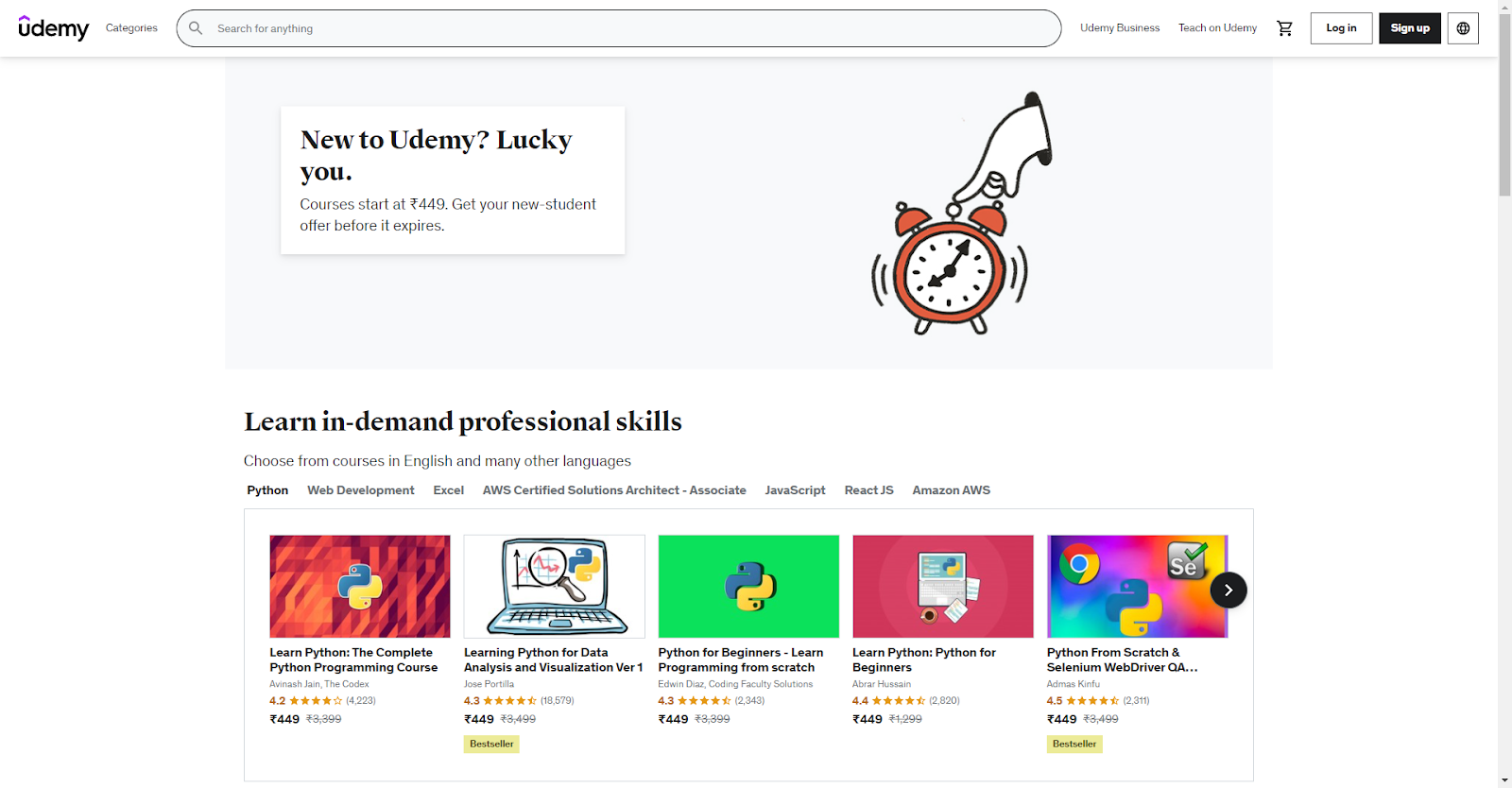This screenshot has height=788, width=1512.
Task: Click the search magnifier icon
Action: [196, 28]
